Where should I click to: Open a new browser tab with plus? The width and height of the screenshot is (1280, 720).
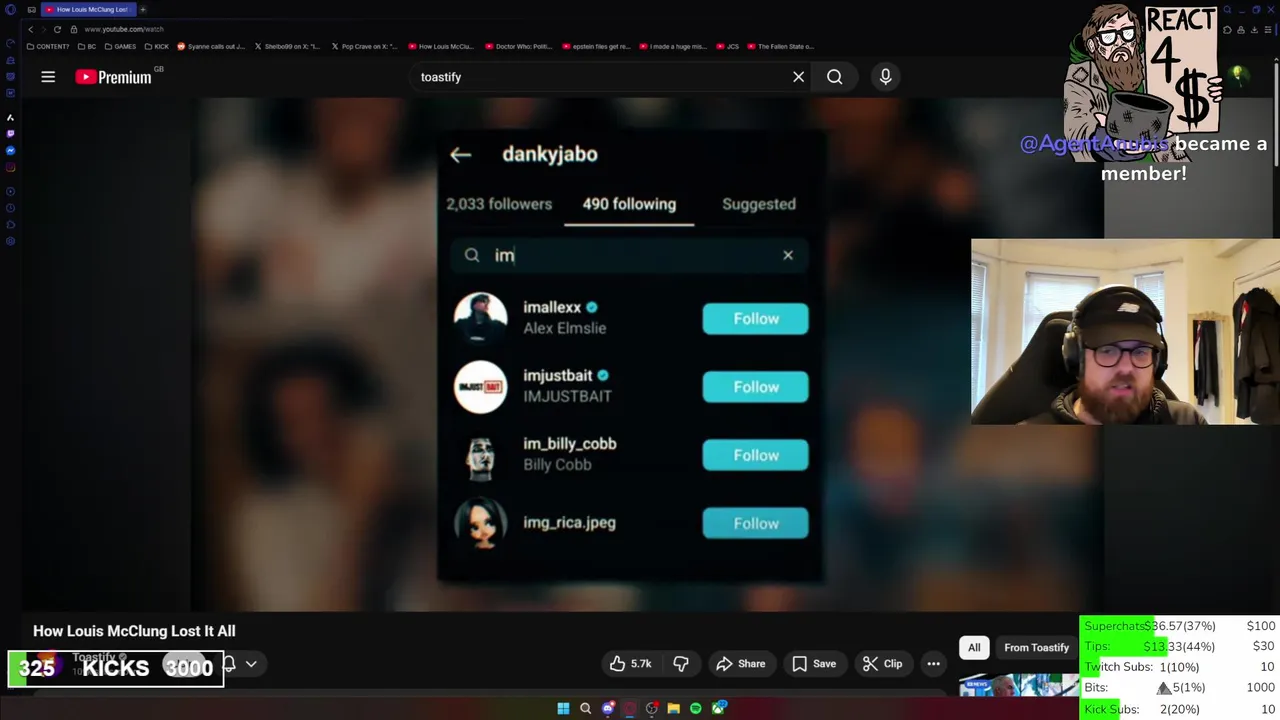(x=143, y=9)
